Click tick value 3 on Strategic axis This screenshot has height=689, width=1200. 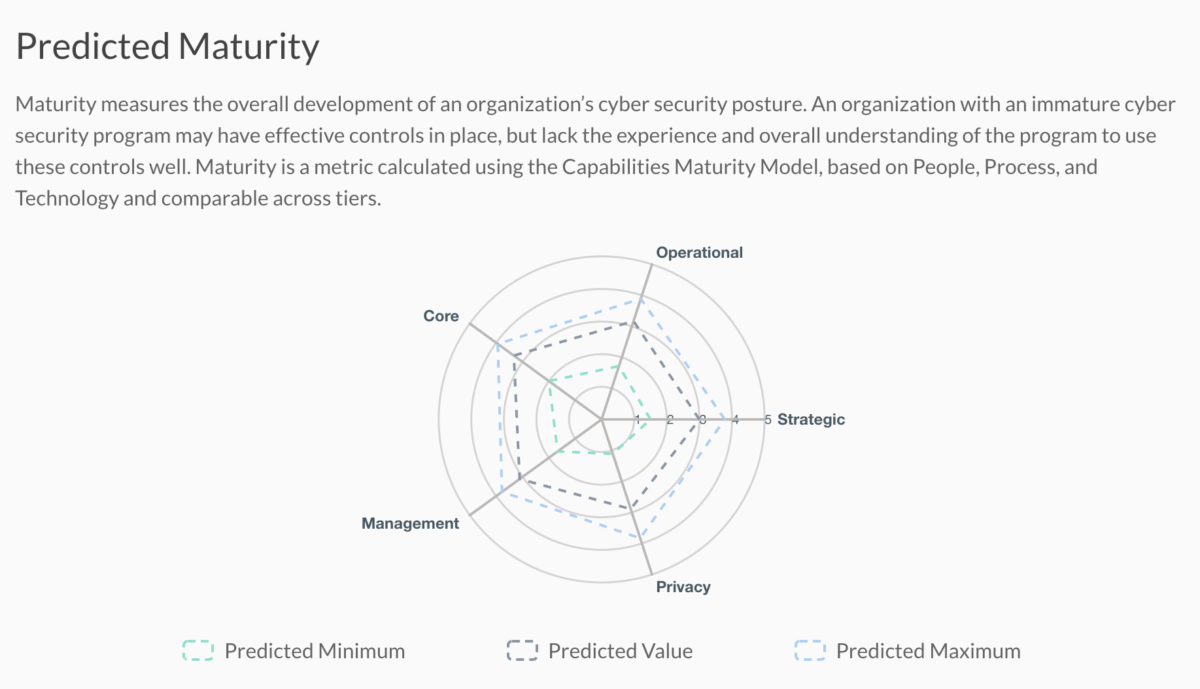[x=702, y=419]
